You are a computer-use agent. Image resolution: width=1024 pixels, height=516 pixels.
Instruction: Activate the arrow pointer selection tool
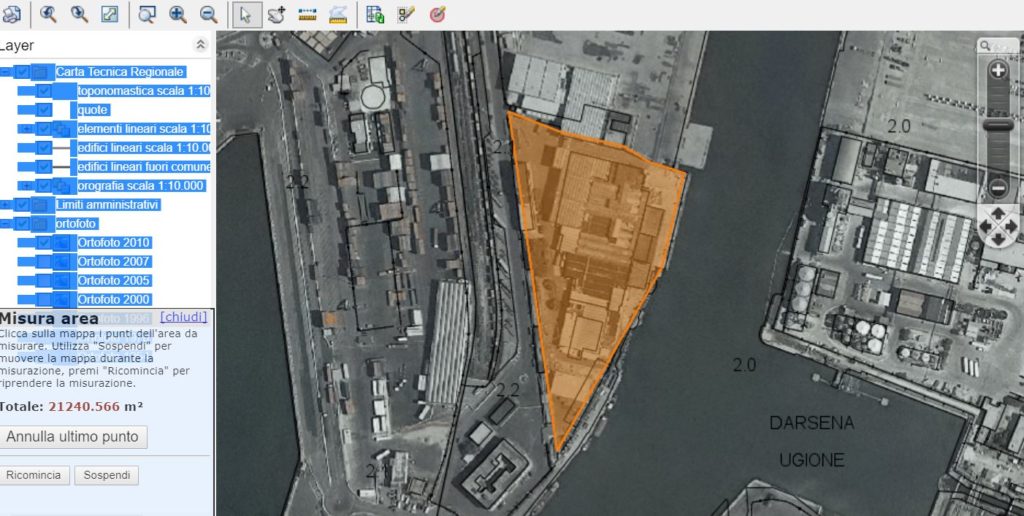[x=243, y=14]
